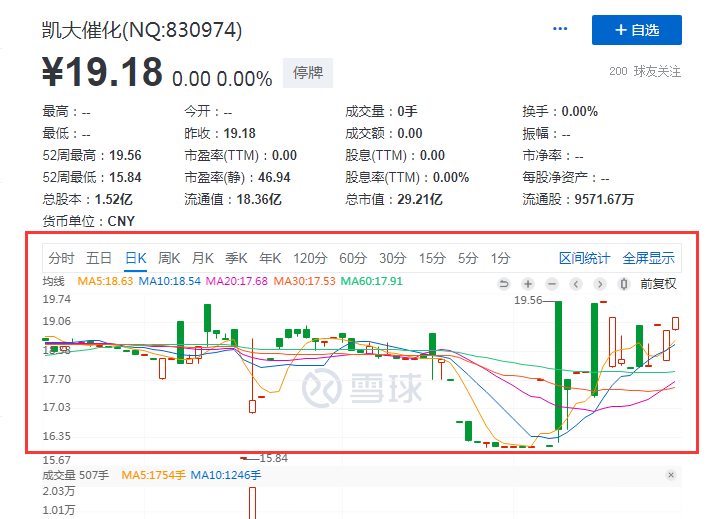This screenshot has width=708, height=519.
Task: Click the MA5:18.63 moving average label
Action: (x=105, y=281)
